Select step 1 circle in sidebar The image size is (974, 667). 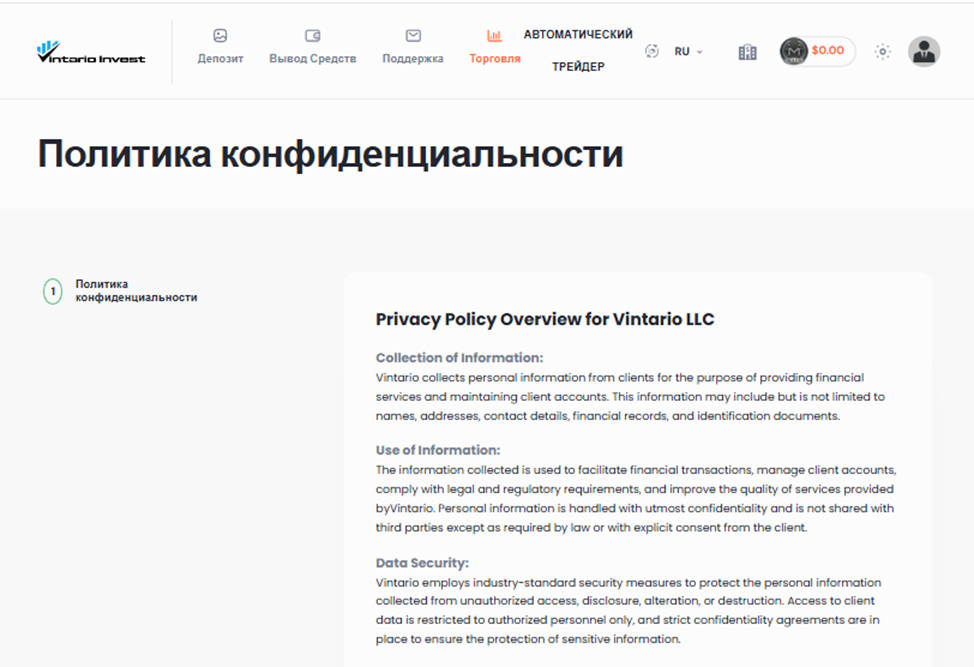[53, 292]
